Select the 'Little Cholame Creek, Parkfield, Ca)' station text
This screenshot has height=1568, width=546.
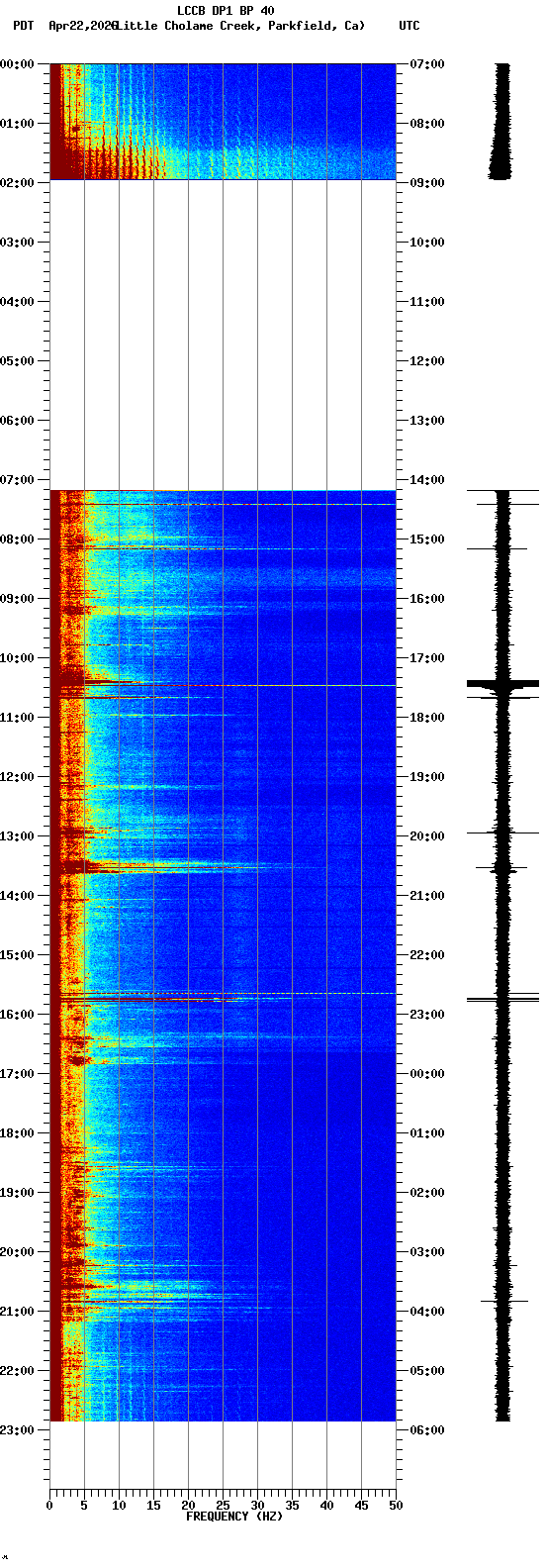tap(240, 26)
